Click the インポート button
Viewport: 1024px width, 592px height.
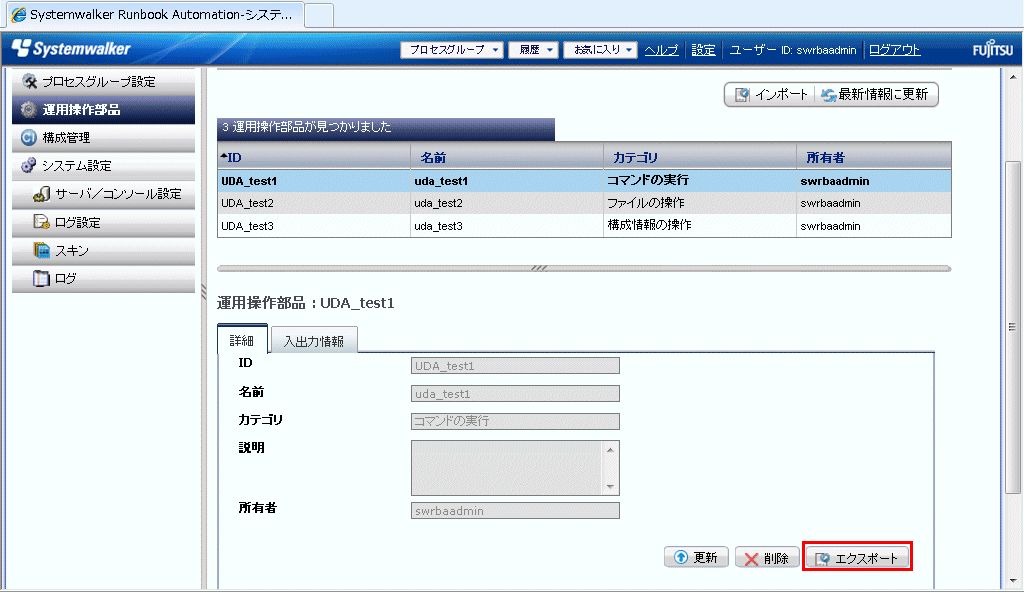(x=771, y=95)
